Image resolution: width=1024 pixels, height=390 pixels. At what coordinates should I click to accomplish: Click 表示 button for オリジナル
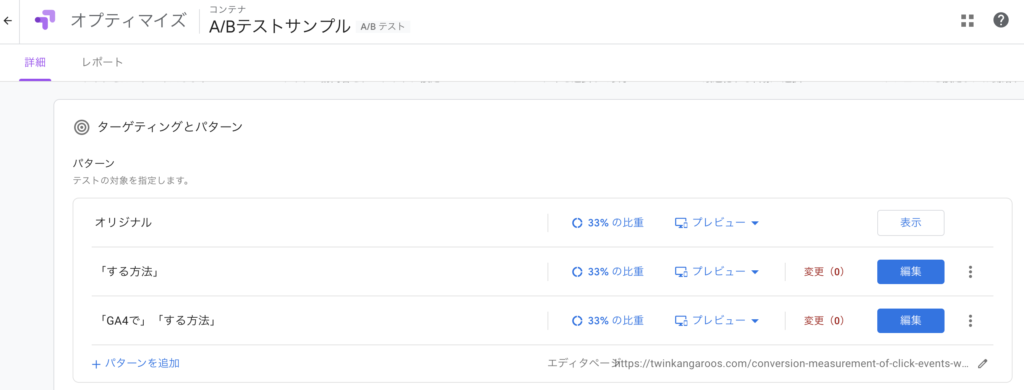tap(910, 223)
